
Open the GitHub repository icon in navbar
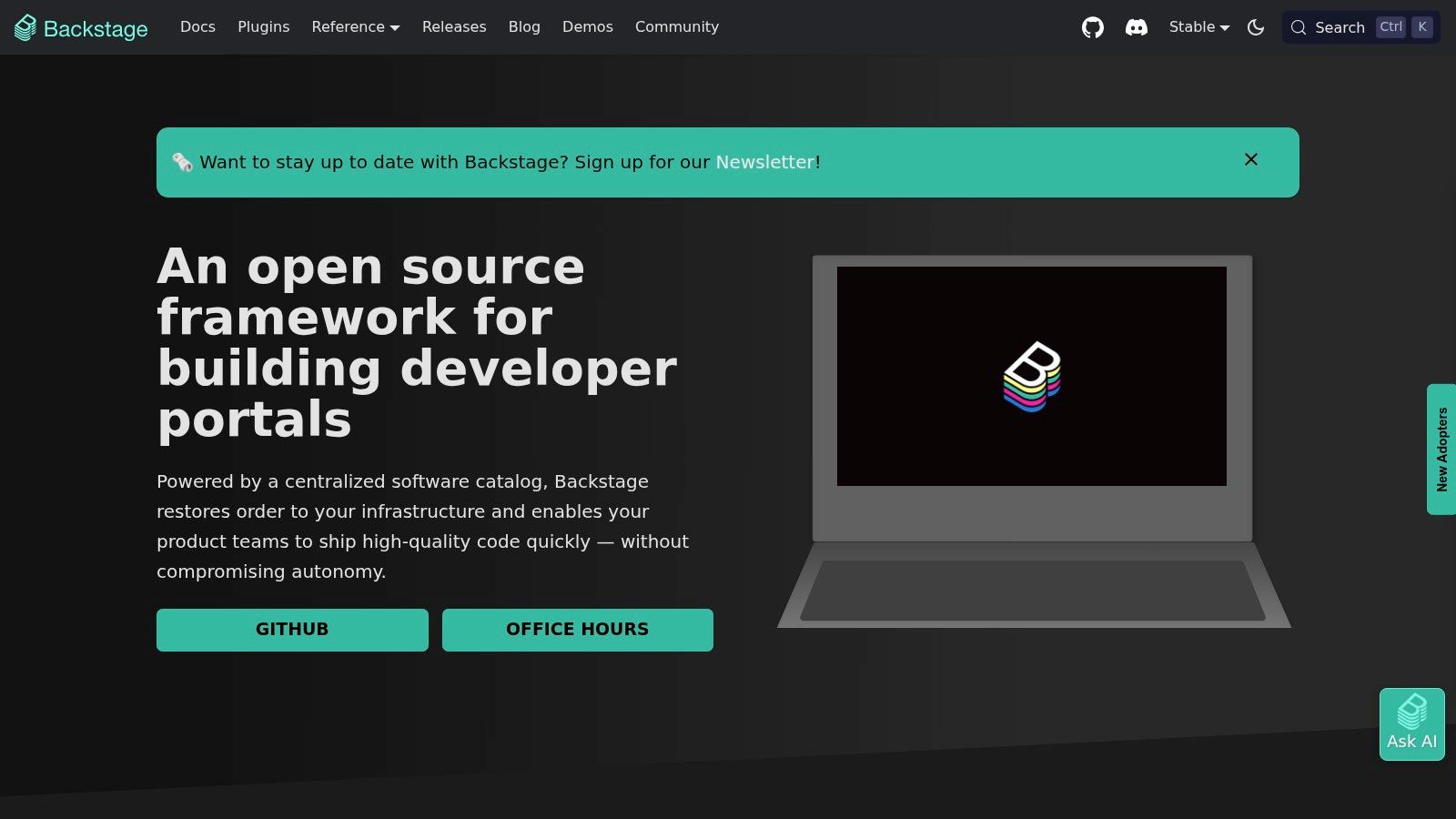1092,27
